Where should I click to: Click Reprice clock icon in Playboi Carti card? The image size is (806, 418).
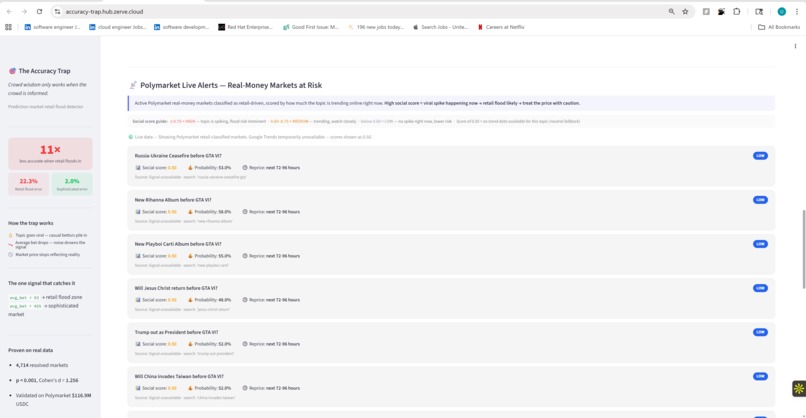point(245,256)
